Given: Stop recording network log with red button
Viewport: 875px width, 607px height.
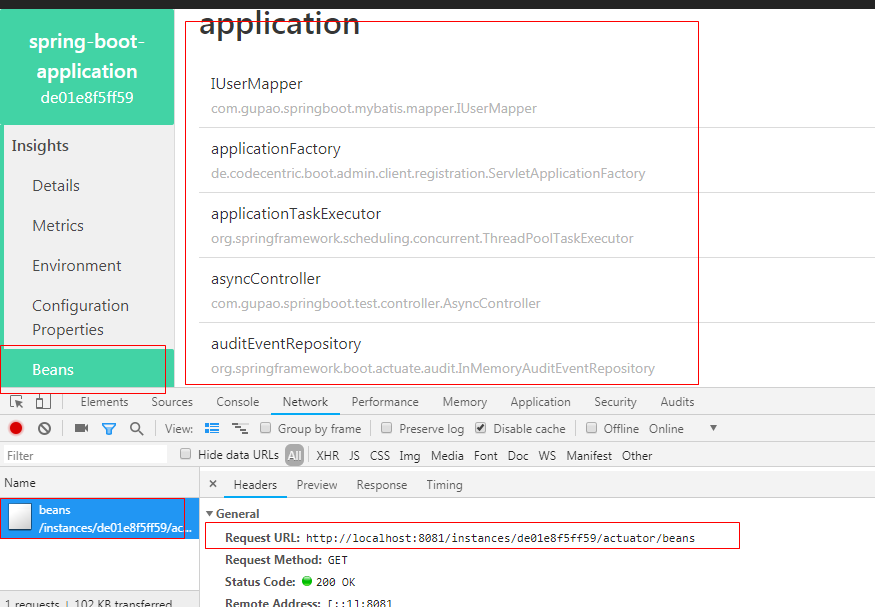Looking at the screenshot, I should tap(16, 428).
